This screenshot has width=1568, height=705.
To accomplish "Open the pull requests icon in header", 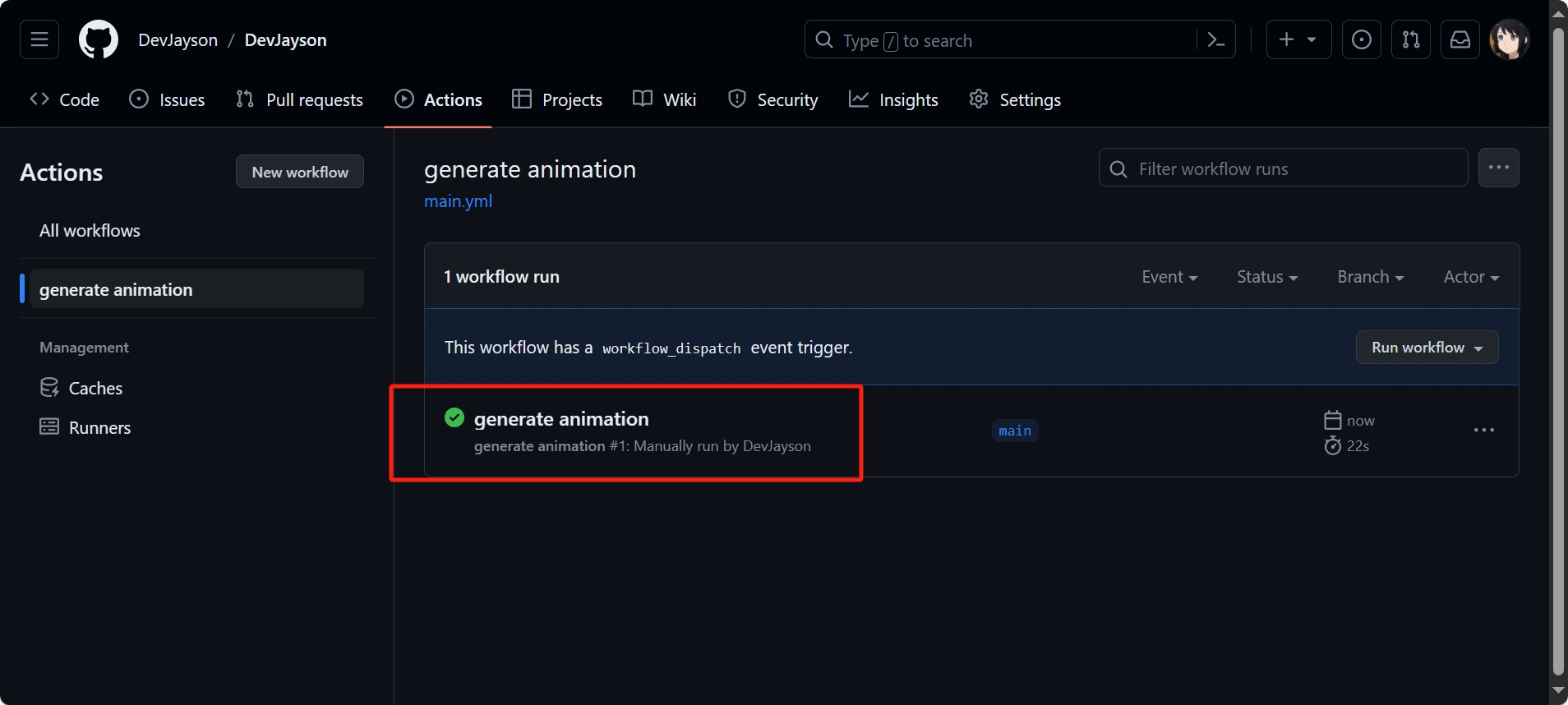I will tap(1411, 39).
